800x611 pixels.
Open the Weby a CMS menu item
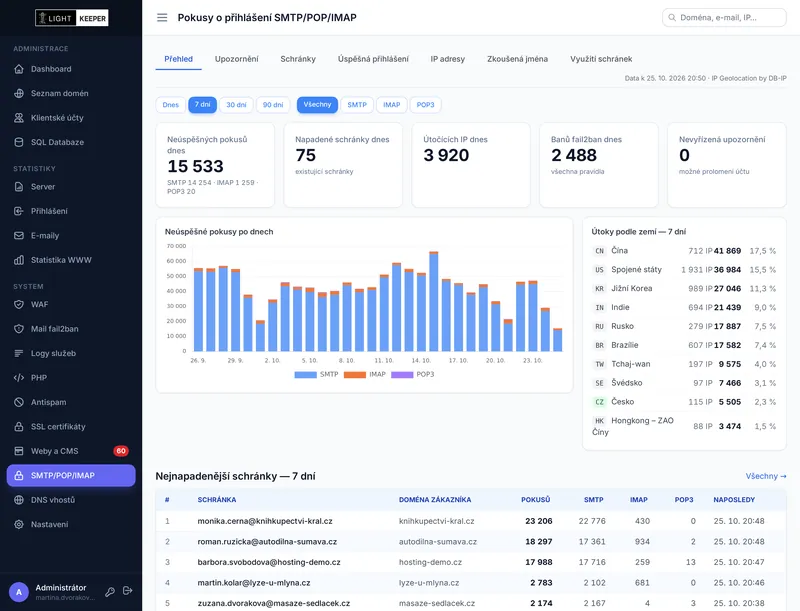point(71,451)
